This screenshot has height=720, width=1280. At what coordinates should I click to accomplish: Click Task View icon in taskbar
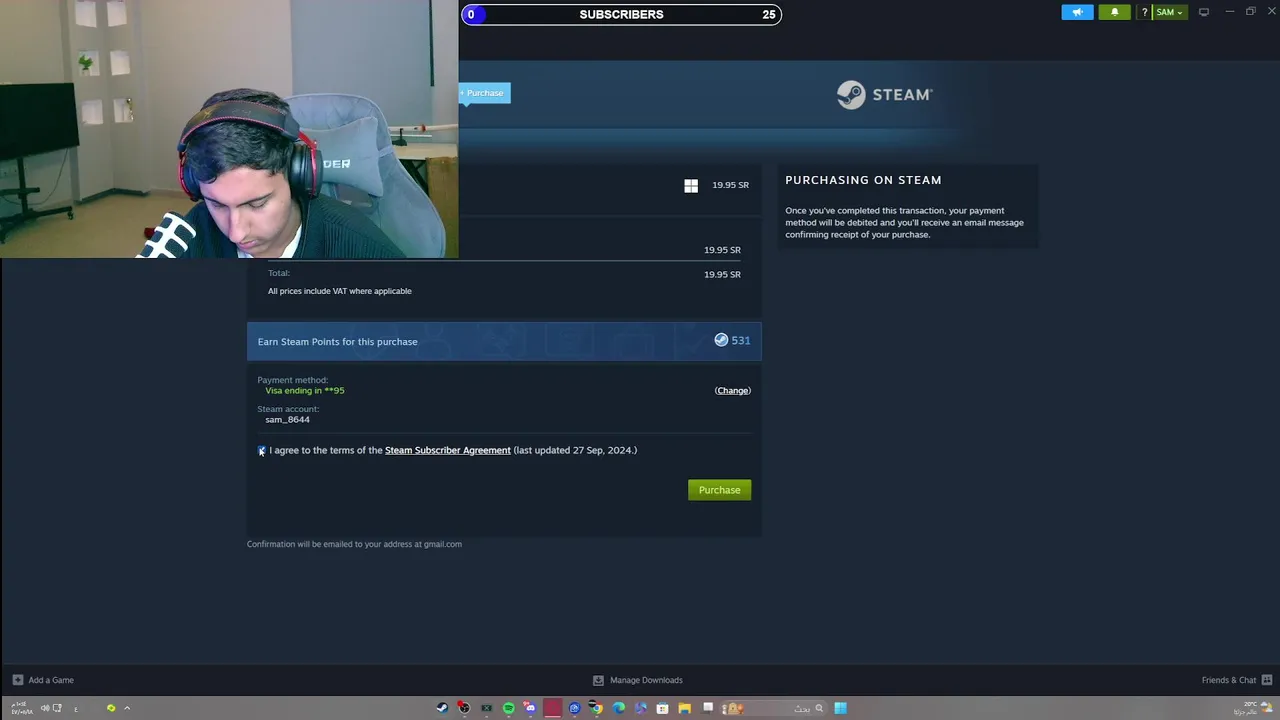click(x=708, y=707)
